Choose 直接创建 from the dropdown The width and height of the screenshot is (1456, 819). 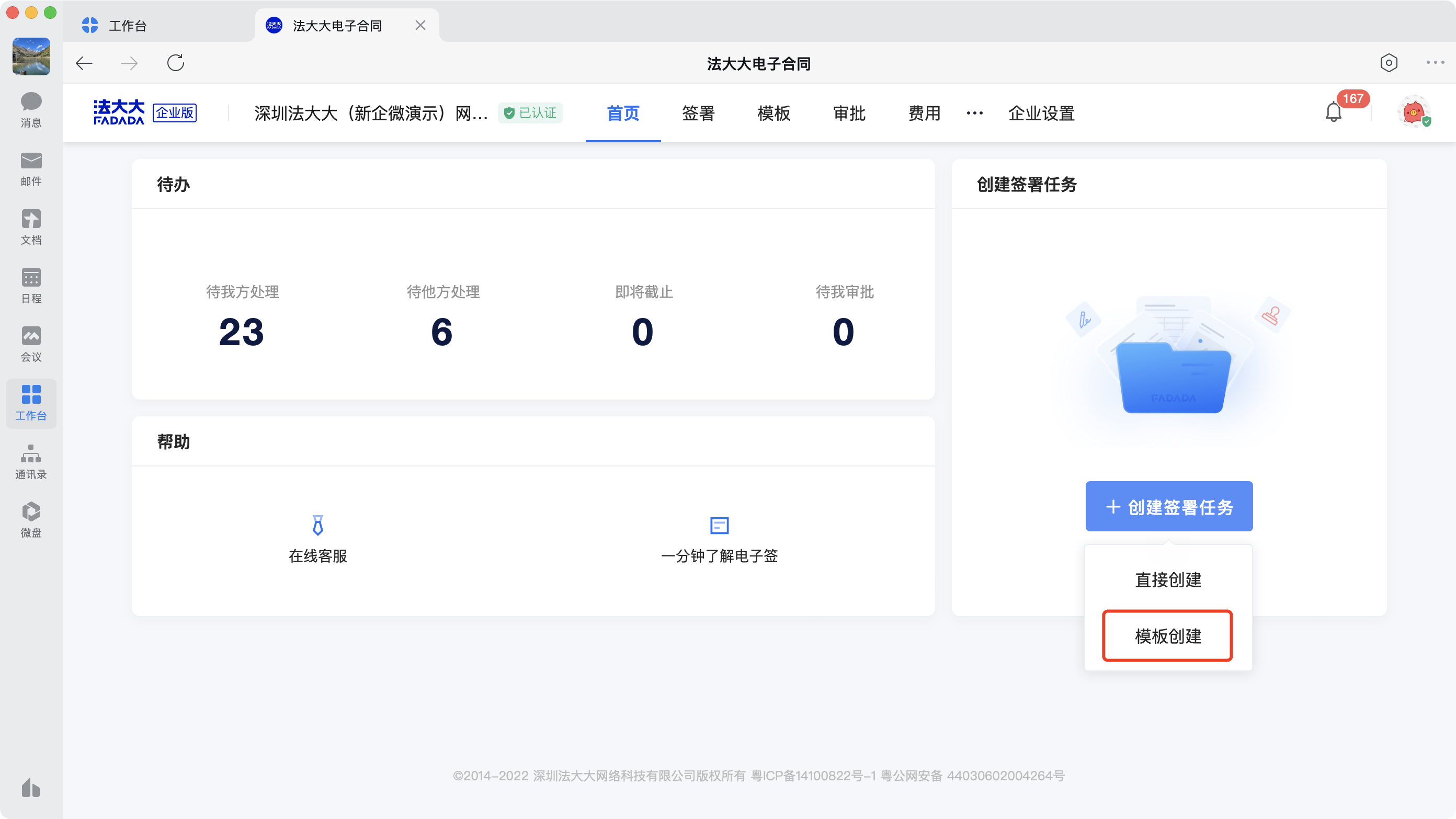click(x=1168, y=580)
